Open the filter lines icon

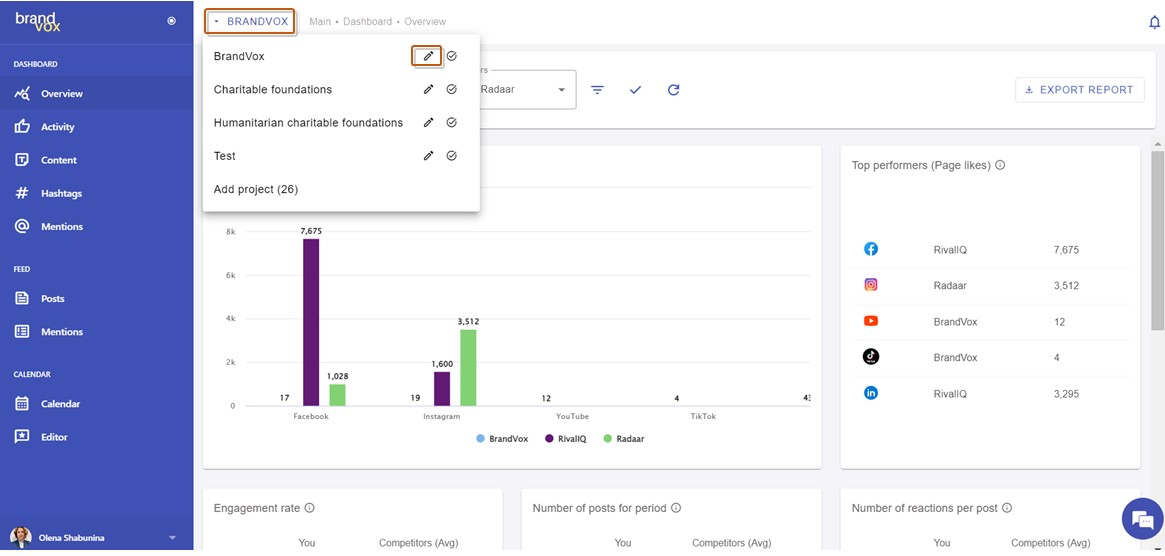(x=597, y=90)
